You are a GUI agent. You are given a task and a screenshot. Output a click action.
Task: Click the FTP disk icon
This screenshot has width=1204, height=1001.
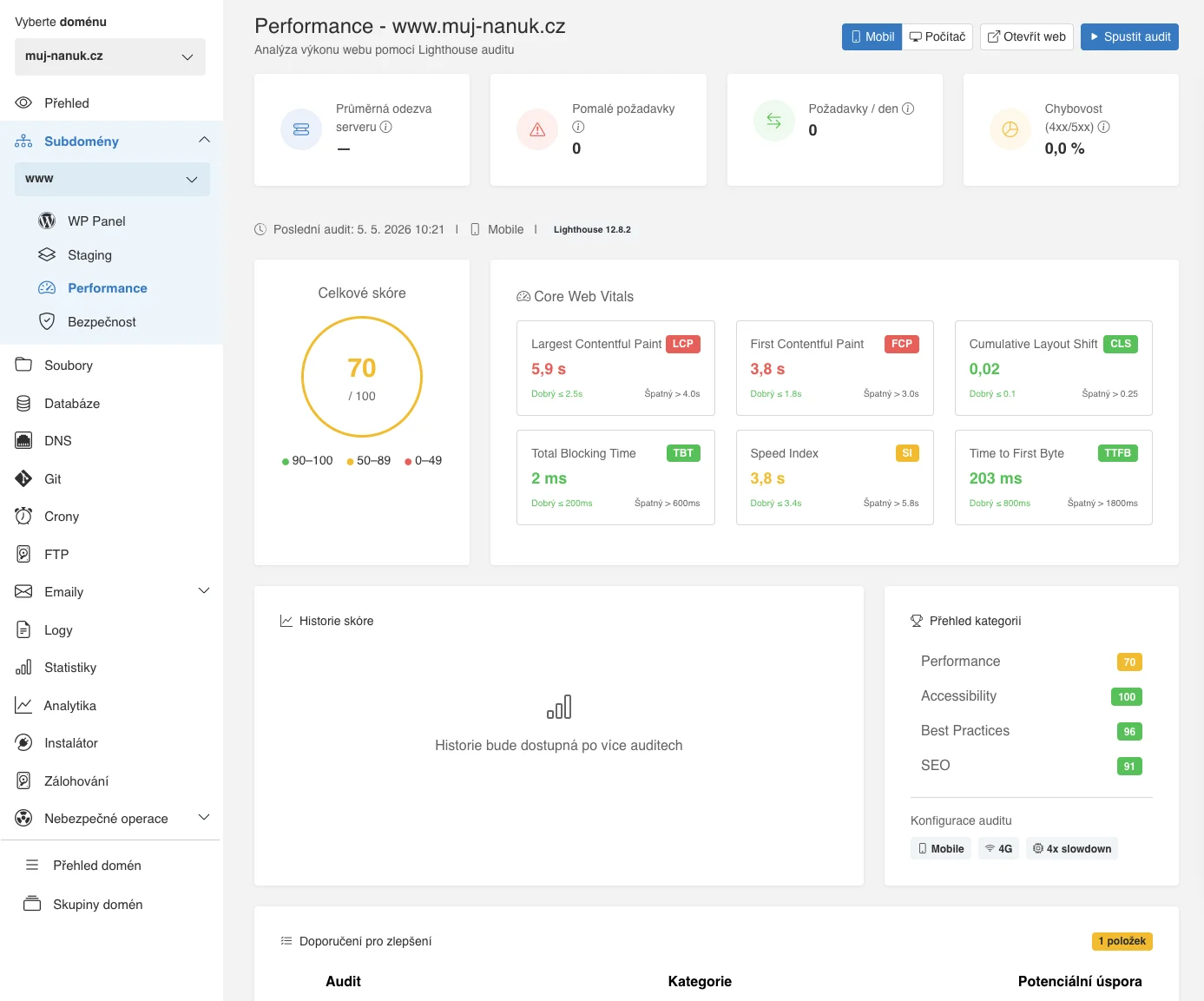[23, 555]
